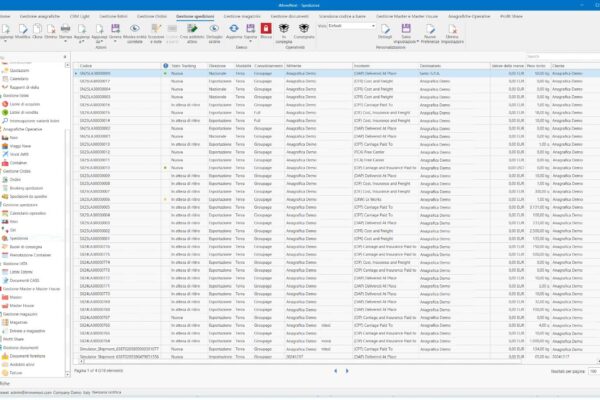
Task: Sort by the Destinatario column header
Action: pos(454,66)
